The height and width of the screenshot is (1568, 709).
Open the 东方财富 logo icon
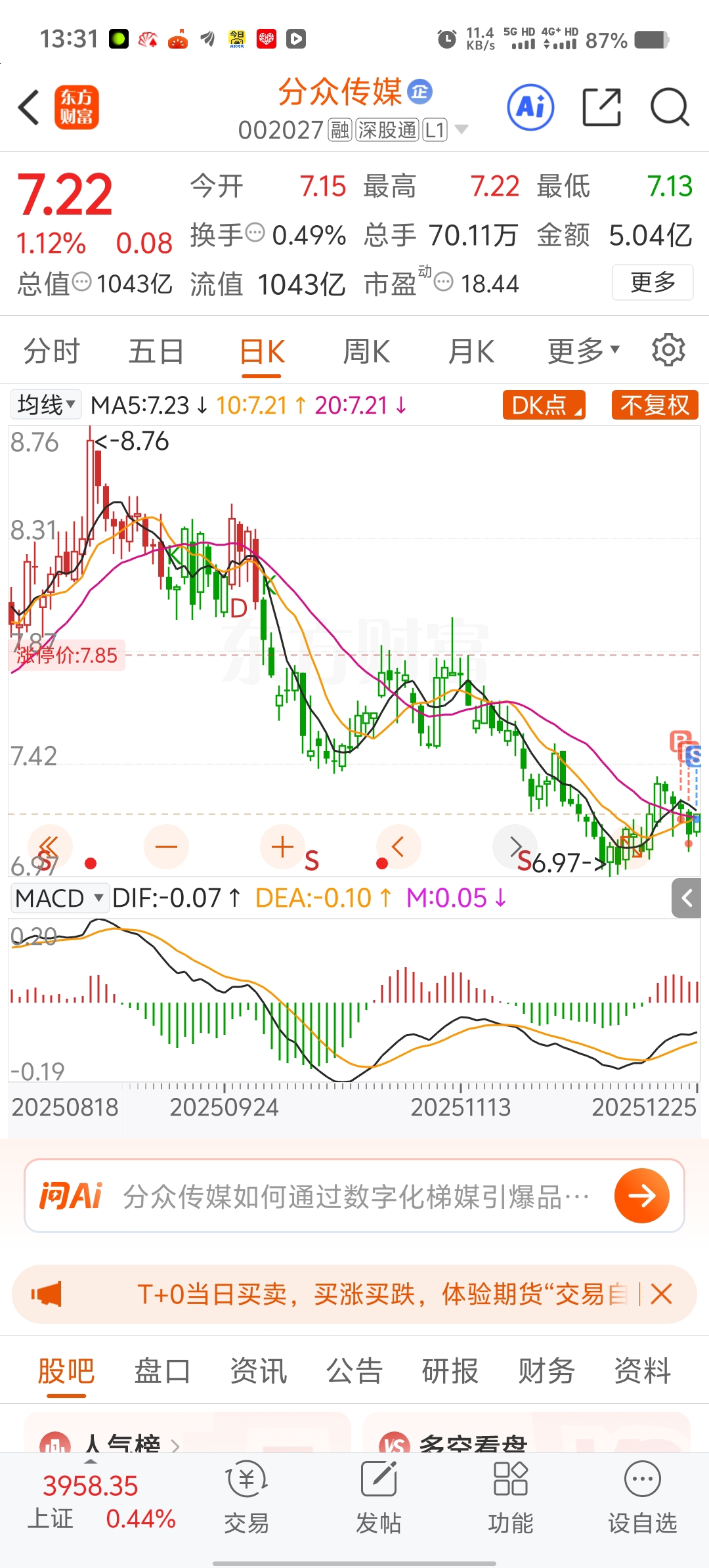pyautogui.click(x=76, y=107)
